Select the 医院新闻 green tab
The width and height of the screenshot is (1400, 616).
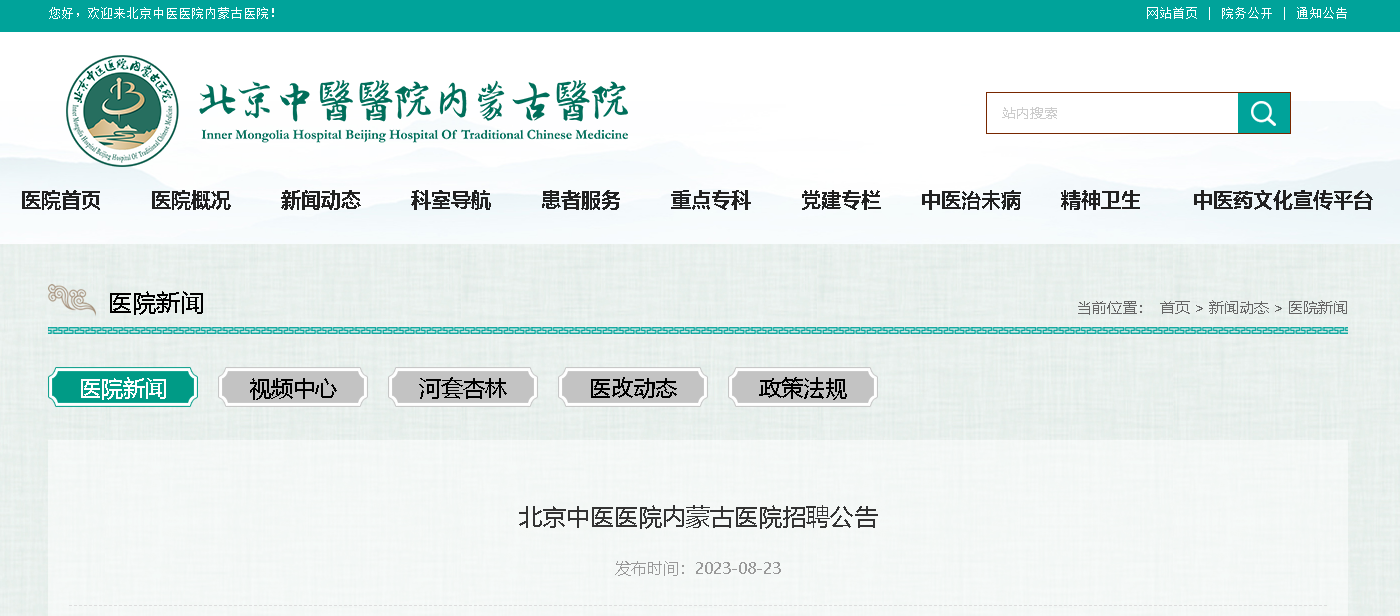[123, 388]
